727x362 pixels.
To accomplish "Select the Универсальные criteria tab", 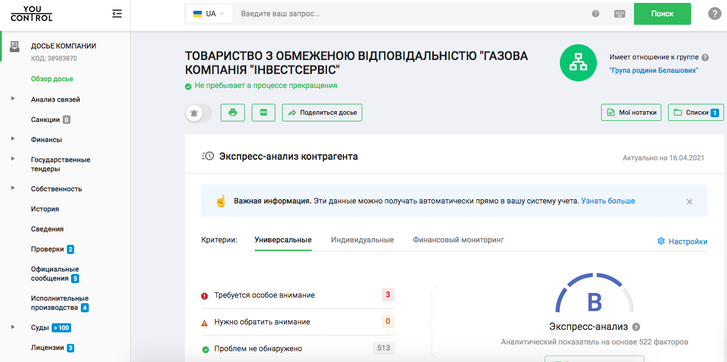I will pos(283,240).
